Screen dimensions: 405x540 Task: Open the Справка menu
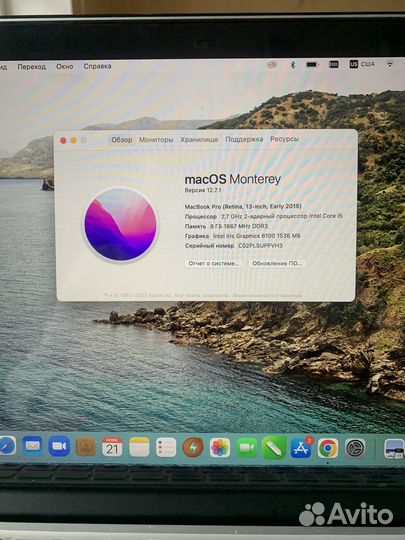pos(97,66)
